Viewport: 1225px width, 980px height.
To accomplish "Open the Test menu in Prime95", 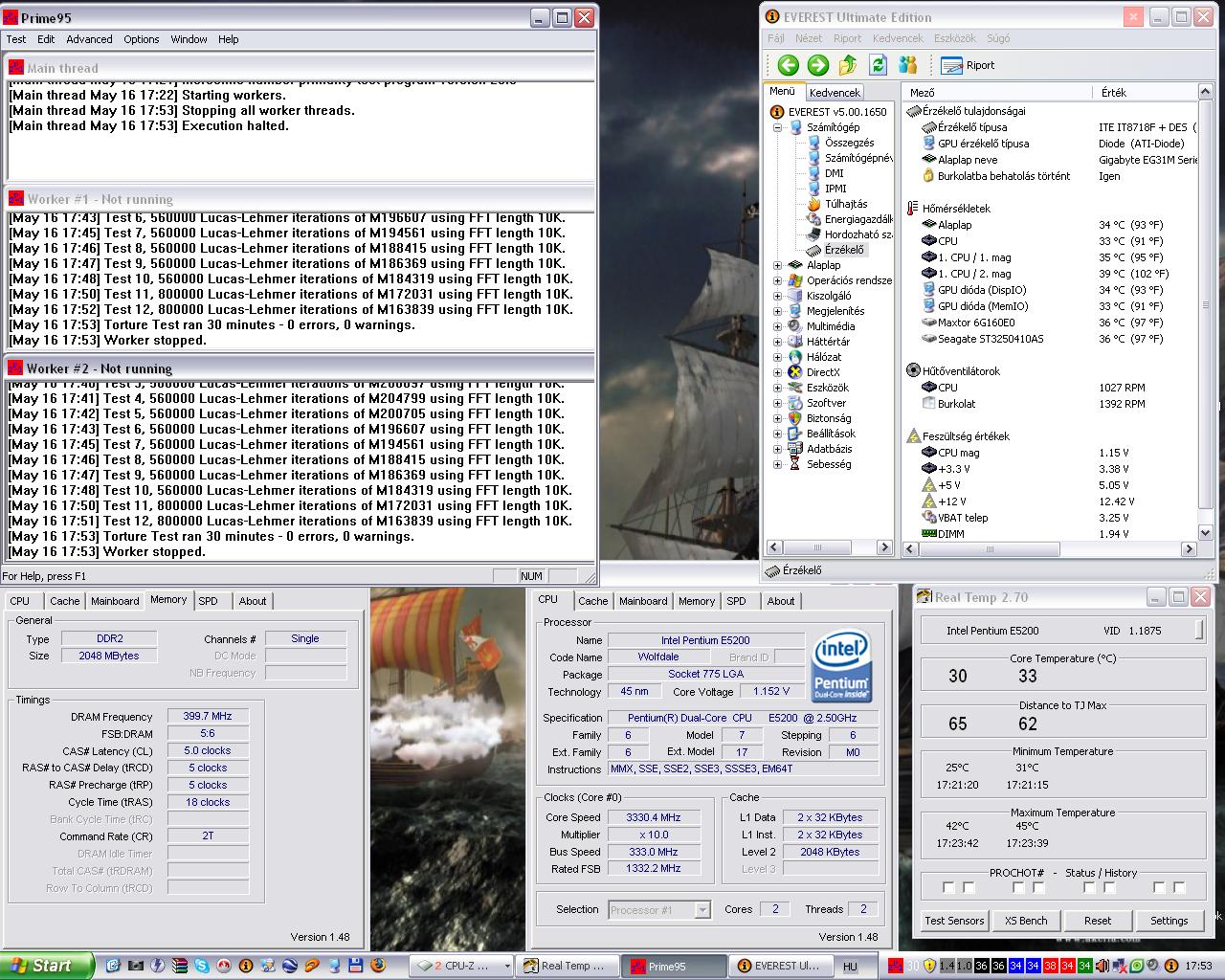I will tap(16, 39).
